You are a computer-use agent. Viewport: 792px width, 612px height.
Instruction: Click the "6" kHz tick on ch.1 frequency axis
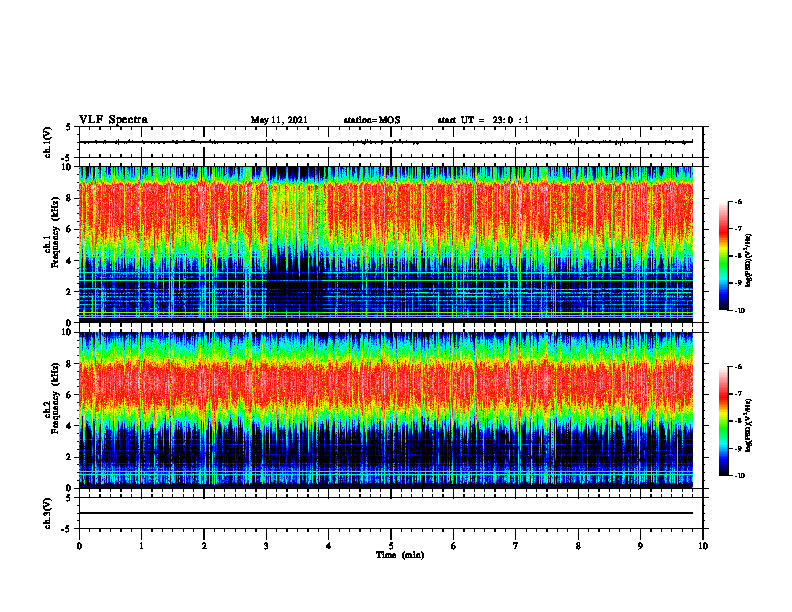pyautogui.click(x=69, y=230)
